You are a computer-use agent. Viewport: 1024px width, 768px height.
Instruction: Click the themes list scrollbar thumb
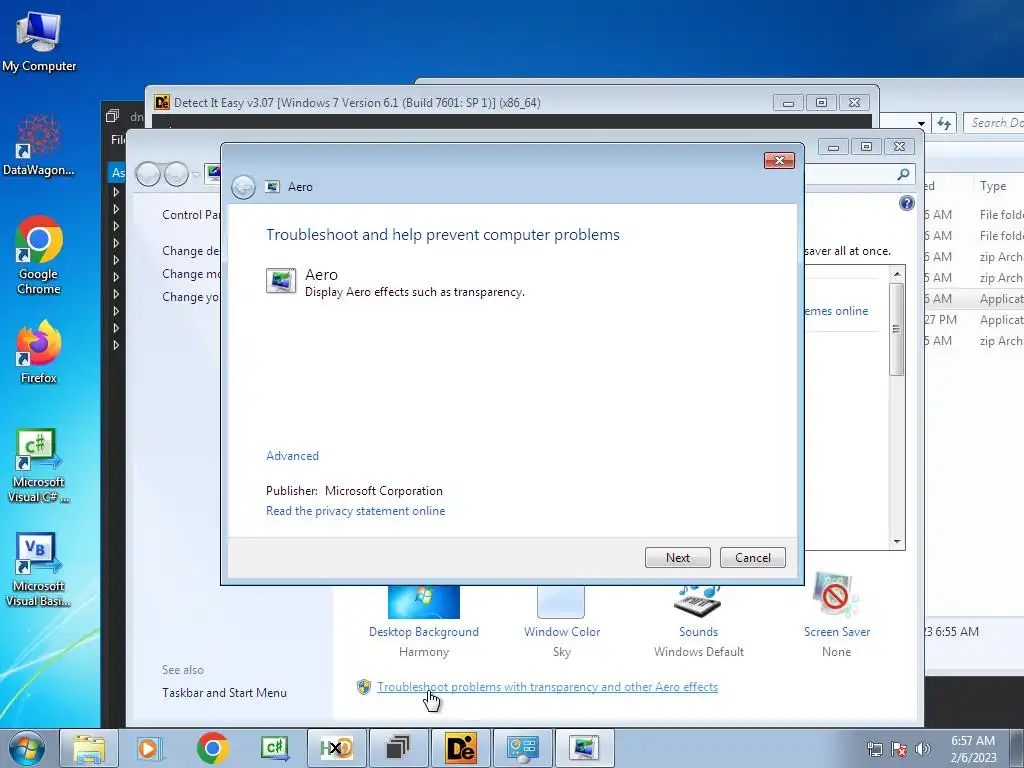tap(897, 328)
